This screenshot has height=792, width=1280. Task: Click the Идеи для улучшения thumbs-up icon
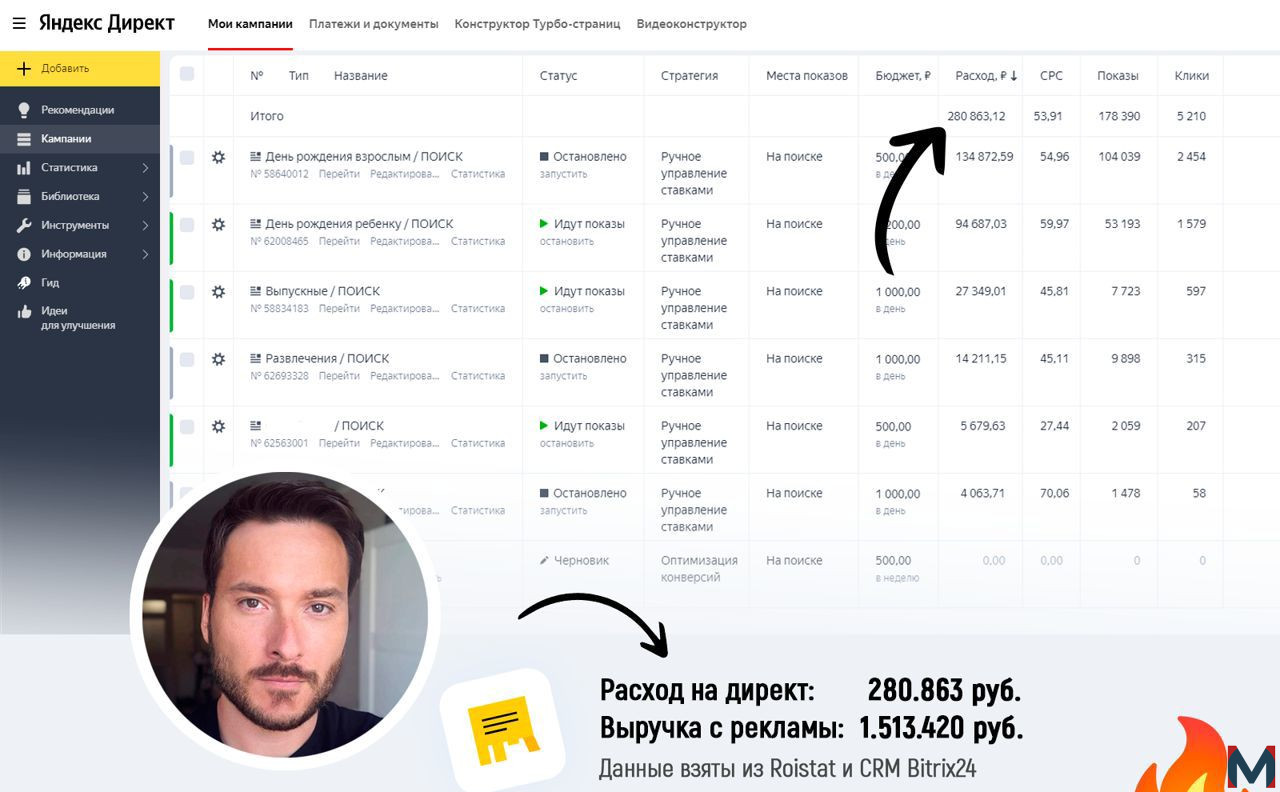pyautogui.click(x=24, y=312)
